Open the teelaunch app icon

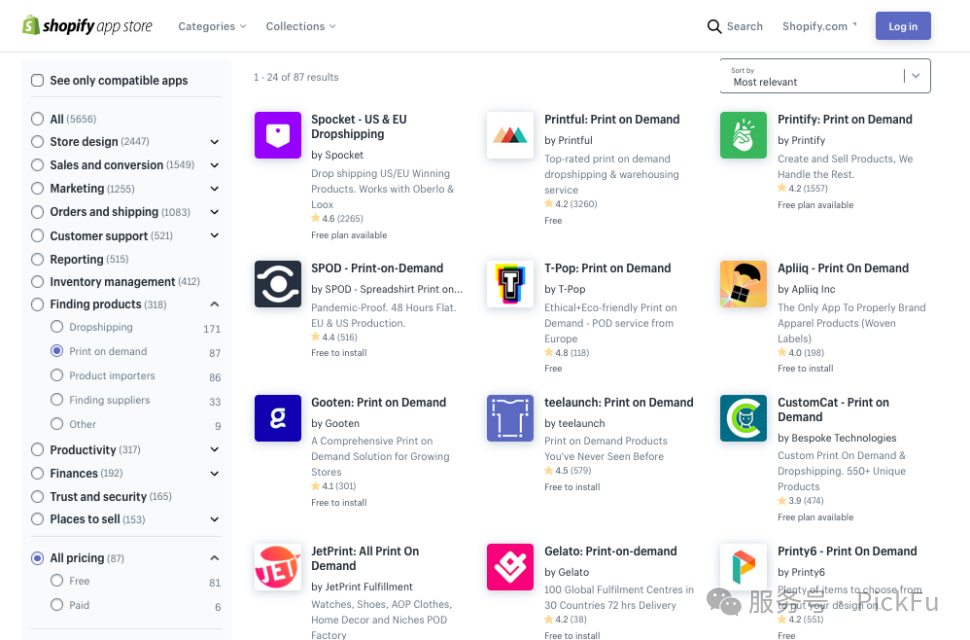coord(510,418)
